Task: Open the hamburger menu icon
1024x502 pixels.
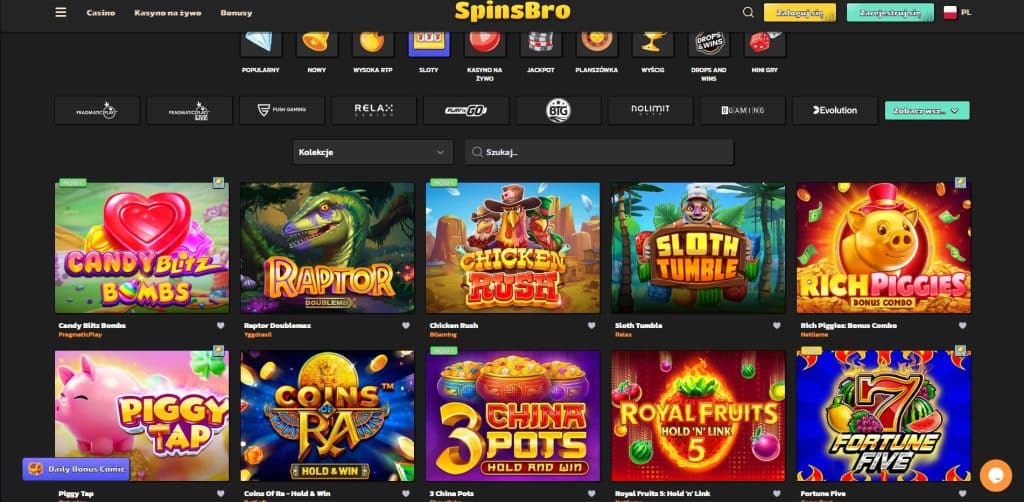Action: point(61,12)
